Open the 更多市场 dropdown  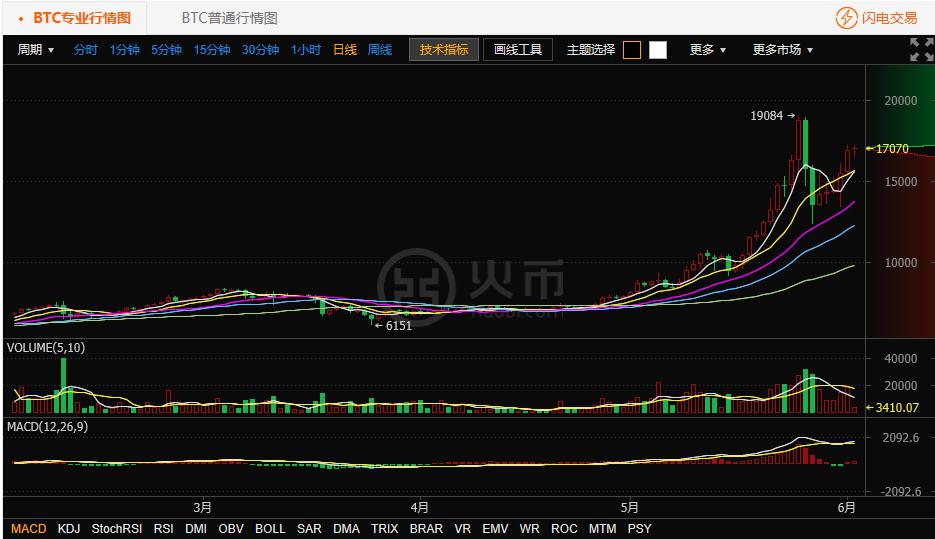point(782,50)
